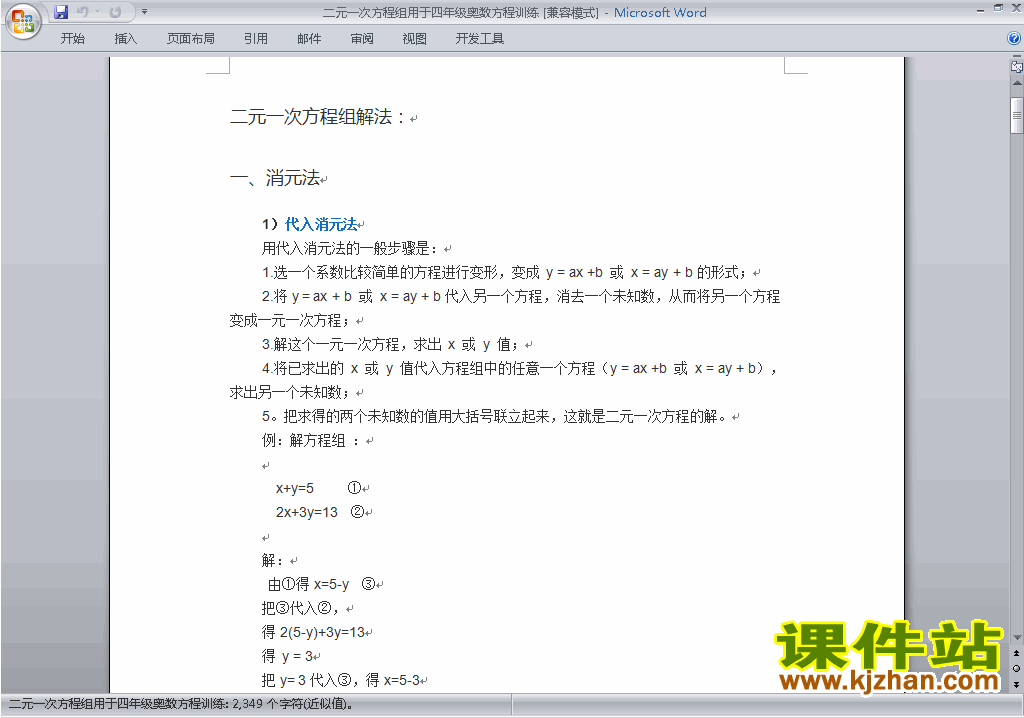This screenshot has height=718, width=1024.
Task: Open the blue Help question mark icon
Action: (x=1014, y=39)
